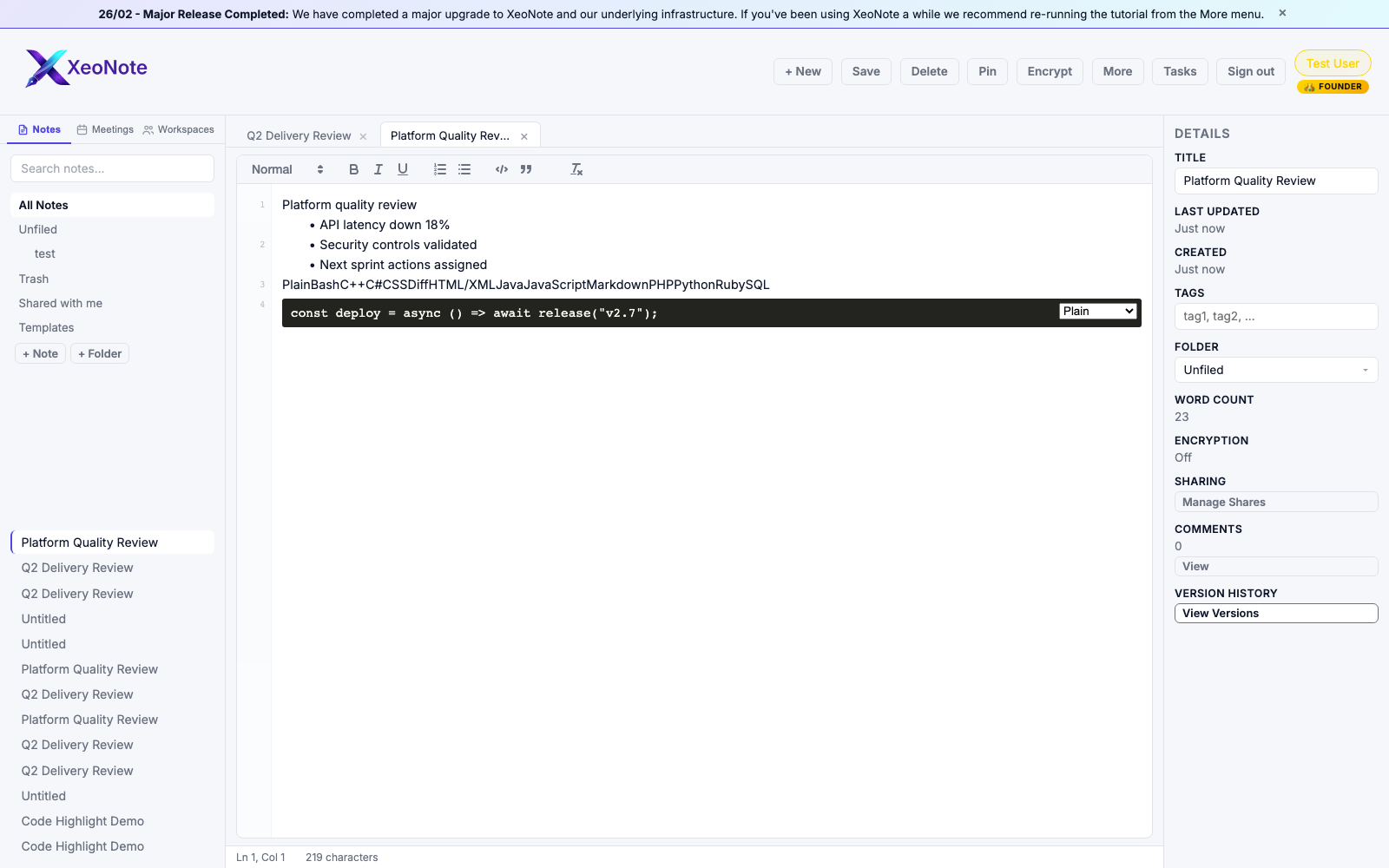Open View Versions history
This screenshot has width=1389, height=868.
1275,613
